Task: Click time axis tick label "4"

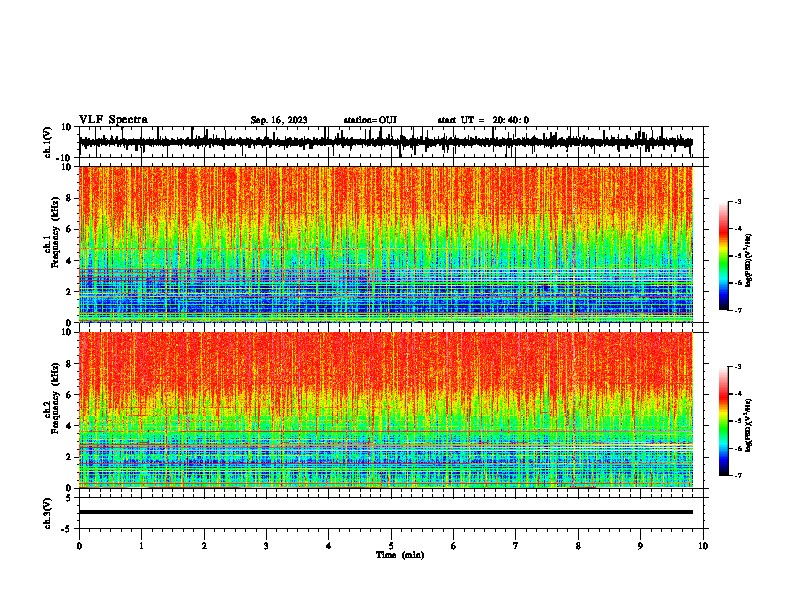Action: (x=329, y=546)
